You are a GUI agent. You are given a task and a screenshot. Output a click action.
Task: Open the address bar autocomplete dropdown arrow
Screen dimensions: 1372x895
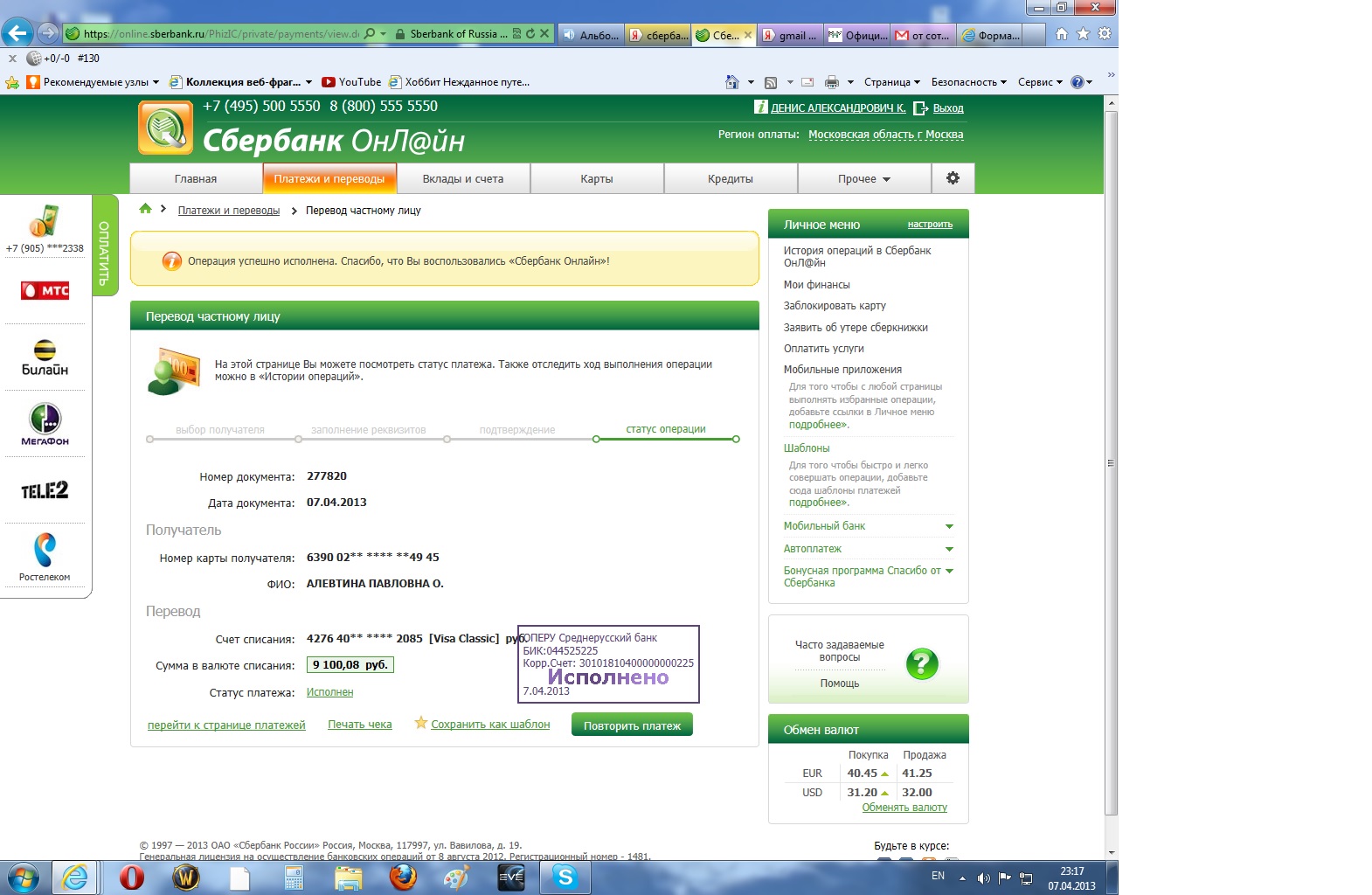(383, 34)
